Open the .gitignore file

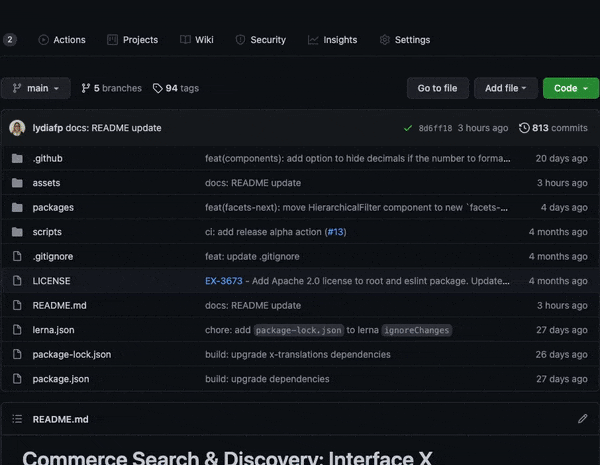[53, 256]
